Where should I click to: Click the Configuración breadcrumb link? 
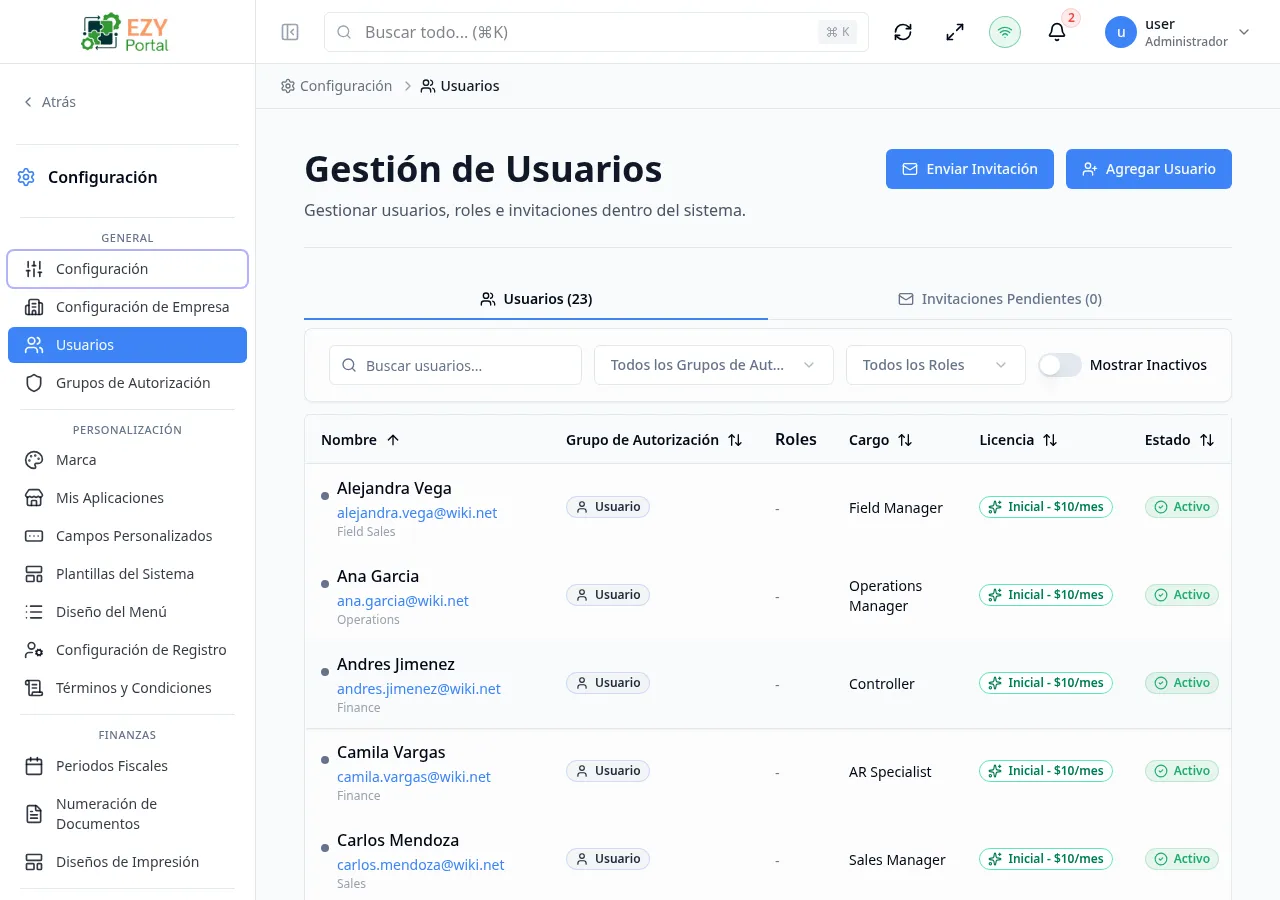pyautogui.click(x=336, y=86)
